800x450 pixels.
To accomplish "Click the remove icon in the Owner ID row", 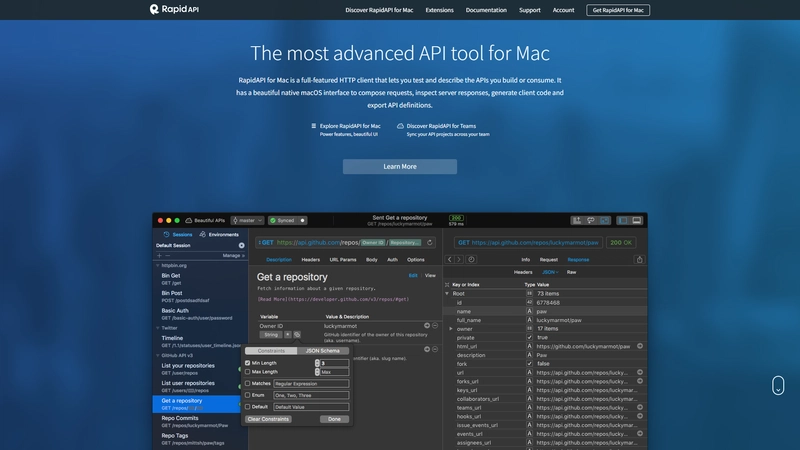I will (x=435, y=326).
